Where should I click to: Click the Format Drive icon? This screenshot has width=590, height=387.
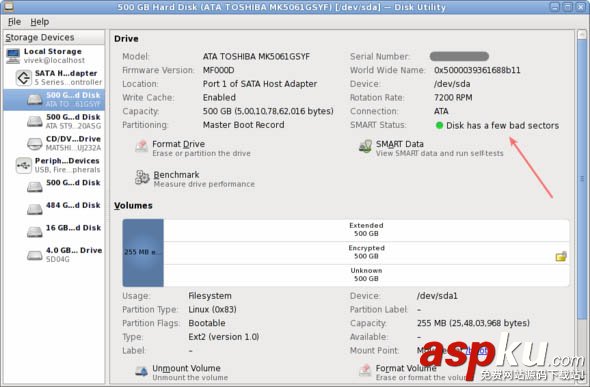[x=142, y=146]
